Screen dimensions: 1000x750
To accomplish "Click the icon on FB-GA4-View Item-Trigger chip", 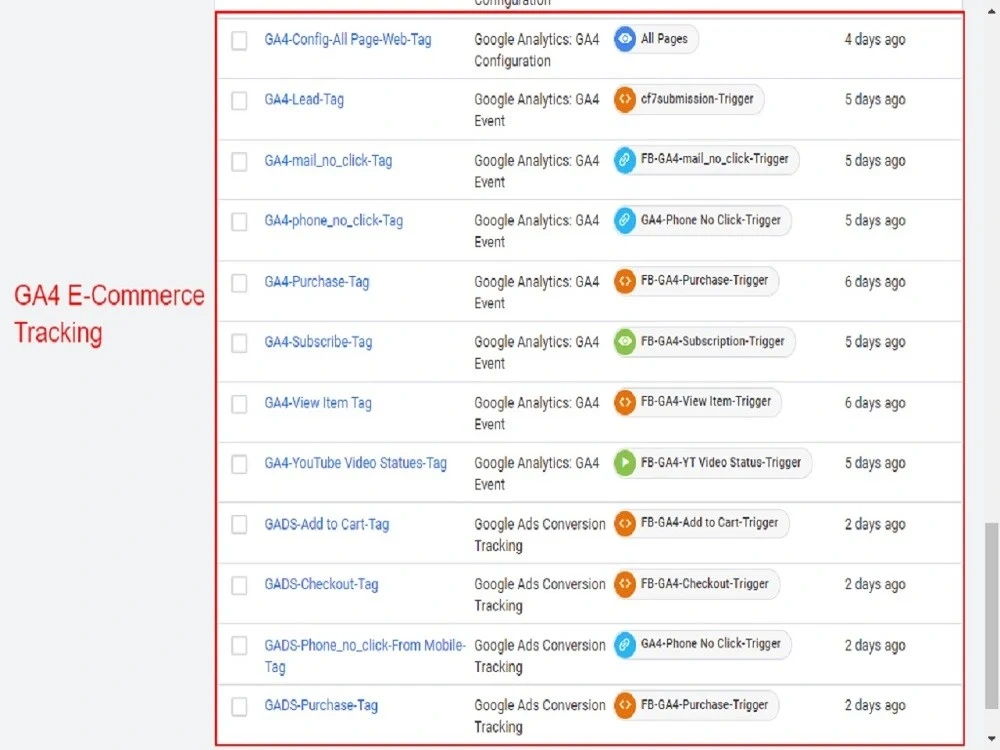I will point(624,402).
